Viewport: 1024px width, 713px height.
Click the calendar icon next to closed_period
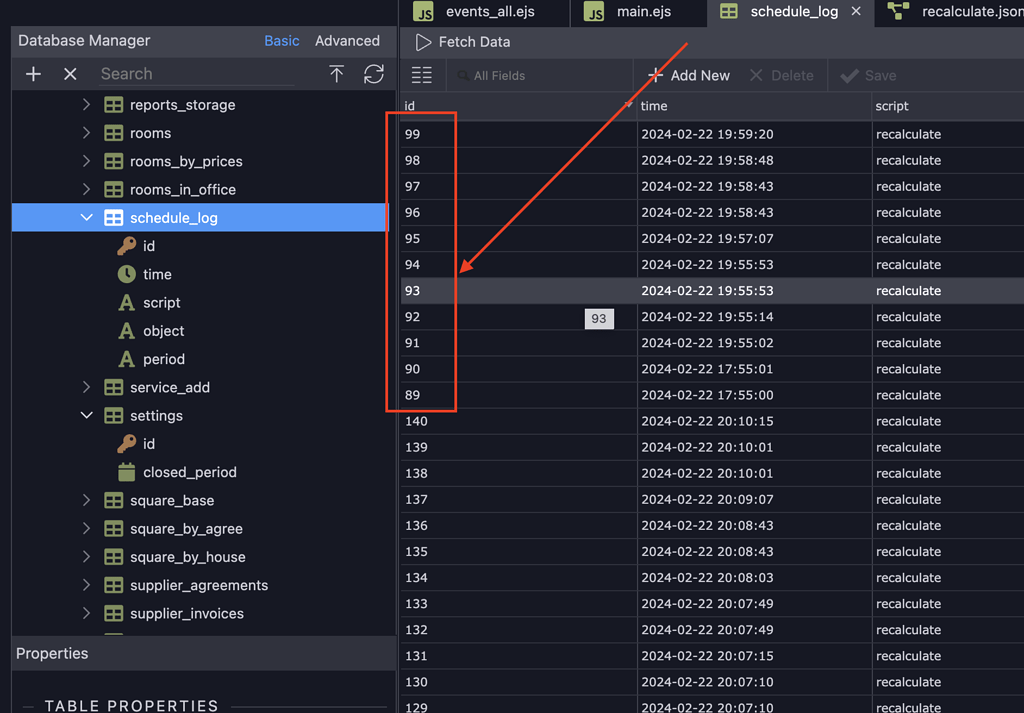[x=126, y=472]
